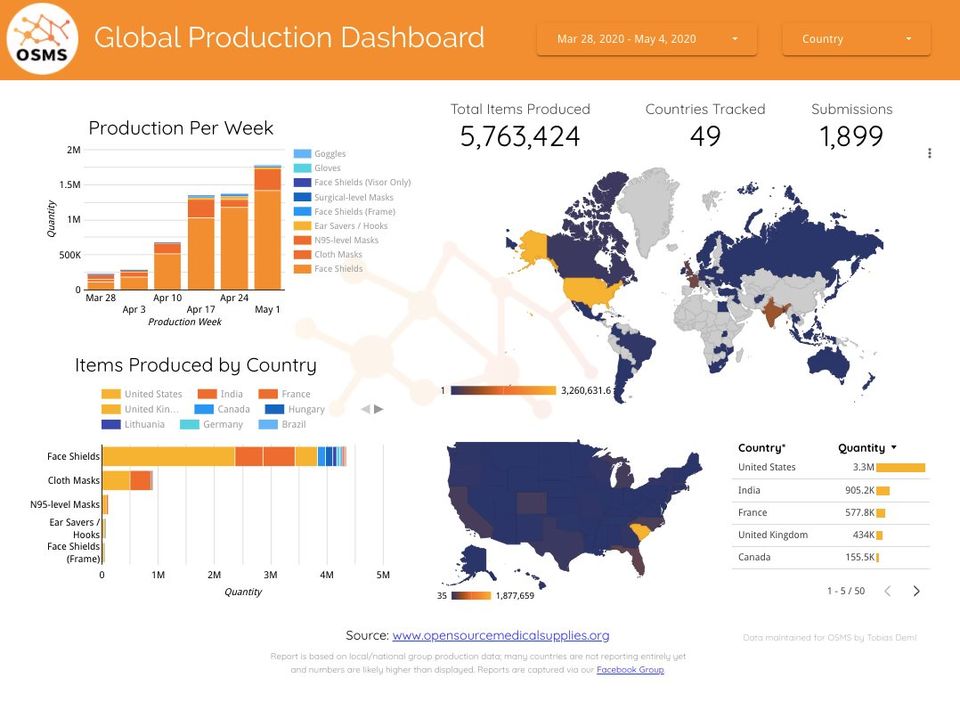Click left arrow in country legend
960x719 pixels.
tap(366, 408)
